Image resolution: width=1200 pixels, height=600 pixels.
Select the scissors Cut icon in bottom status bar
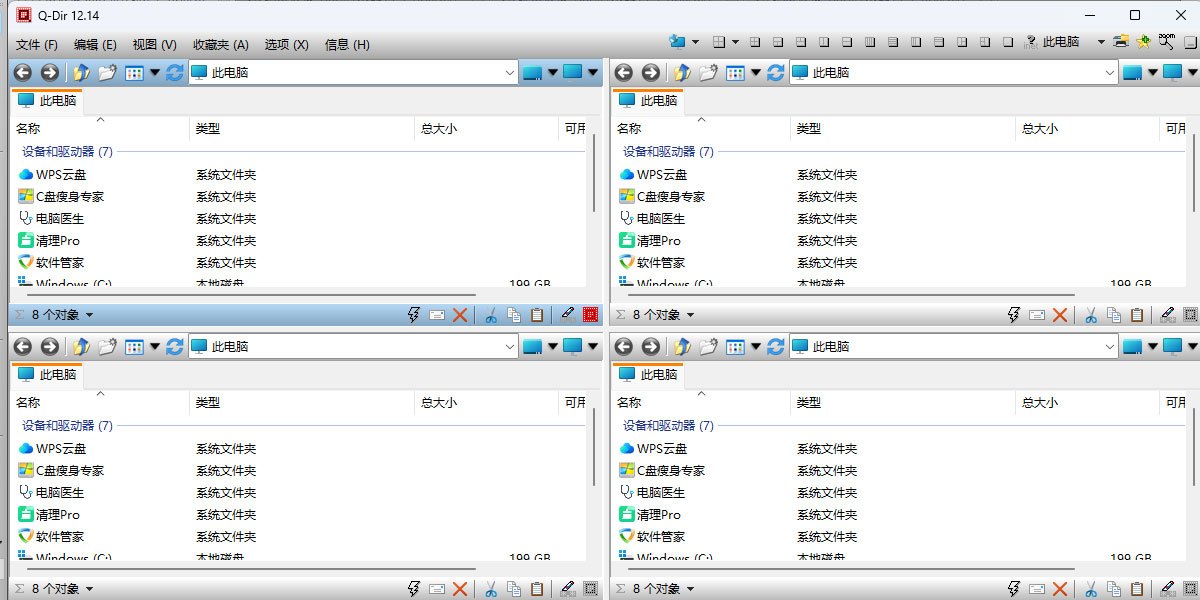click(492, 589)
